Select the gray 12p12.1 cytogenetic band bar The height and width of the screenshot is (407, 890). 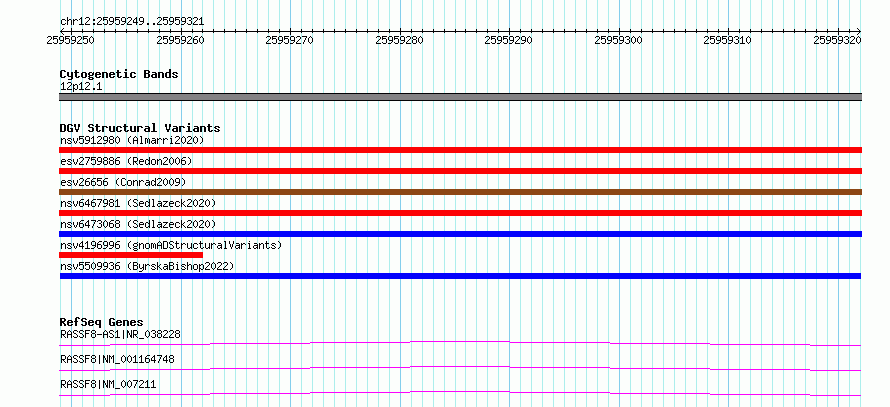(x=460, y=97)
